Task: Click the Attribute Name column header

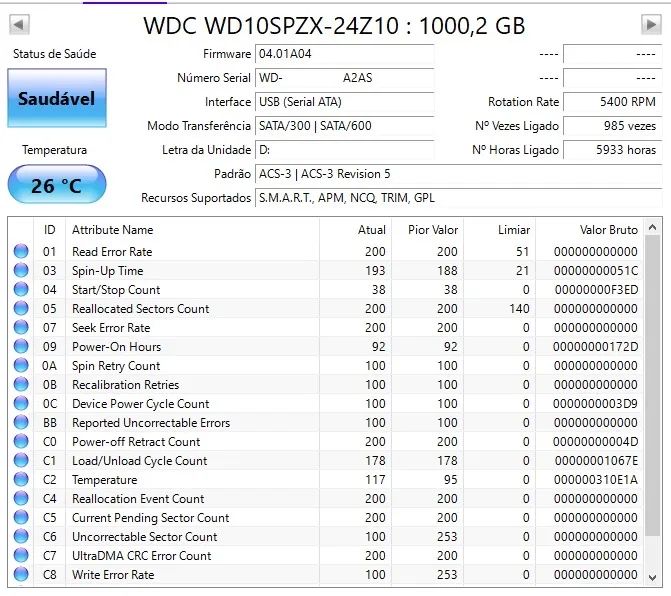Action: click(192, 230)
